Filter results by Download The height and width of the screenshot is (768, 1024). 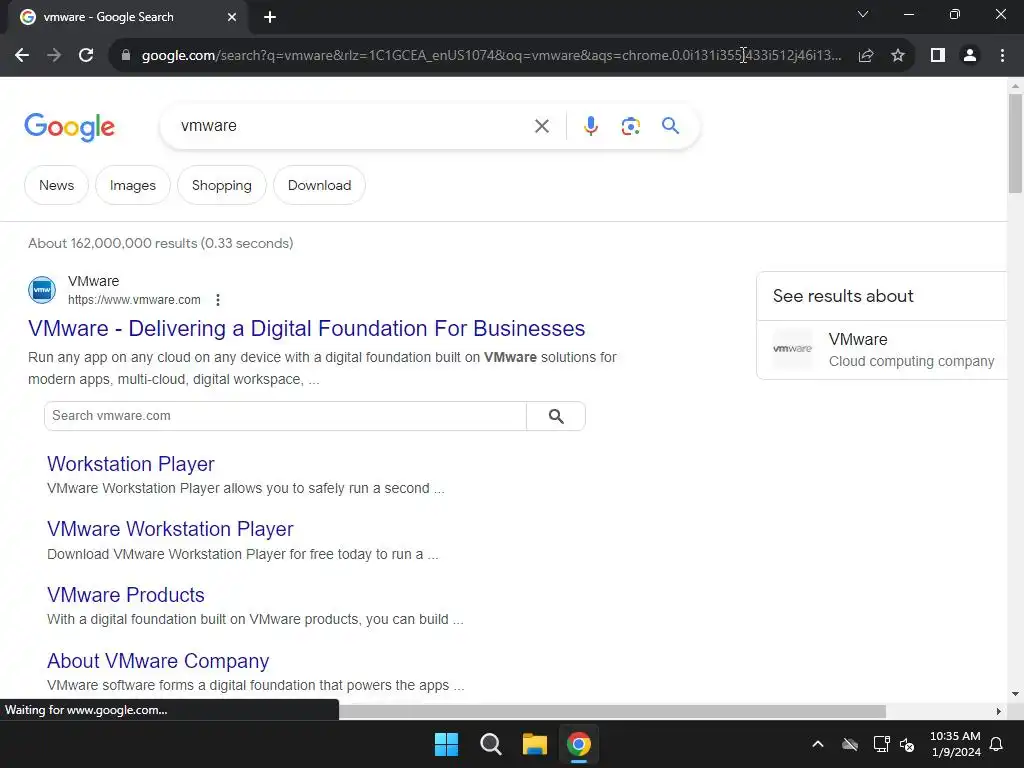[319, 185]
